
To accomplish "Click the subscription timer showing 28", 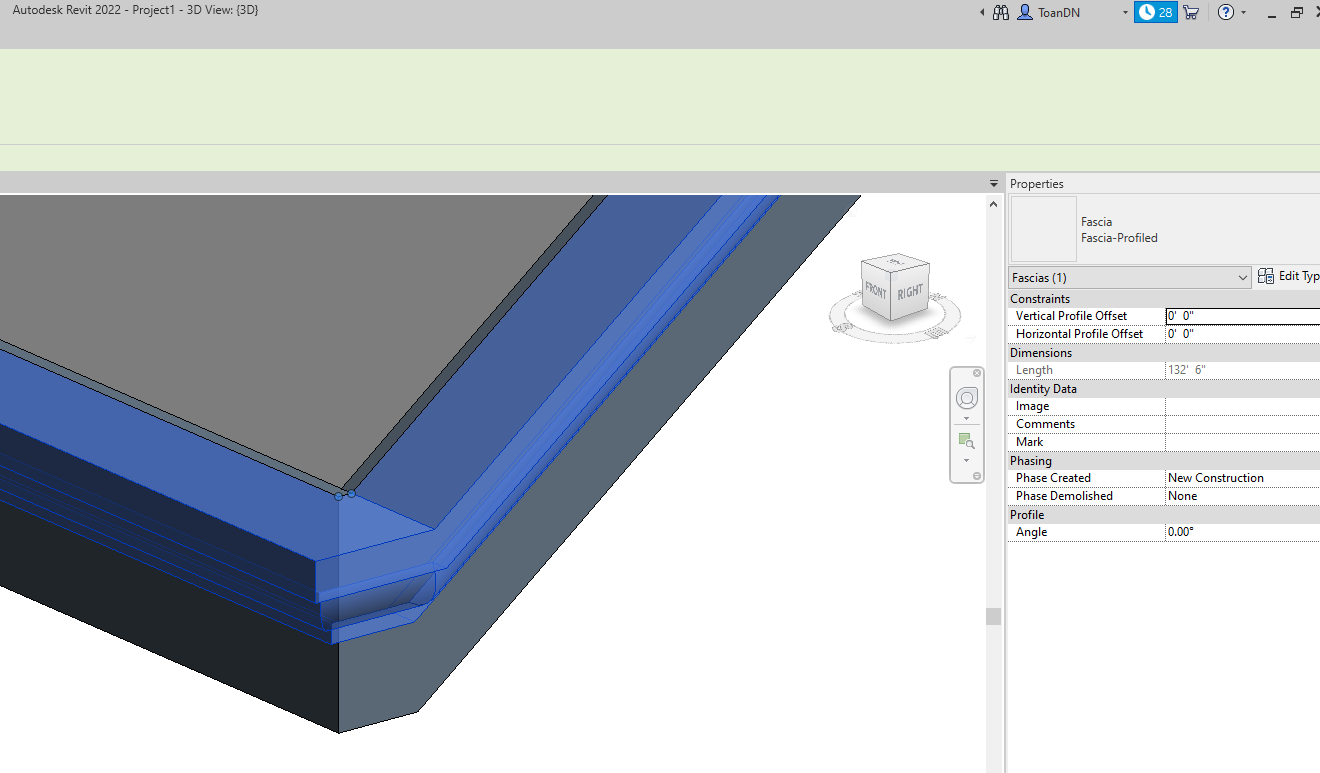I will pos(1156,12).
